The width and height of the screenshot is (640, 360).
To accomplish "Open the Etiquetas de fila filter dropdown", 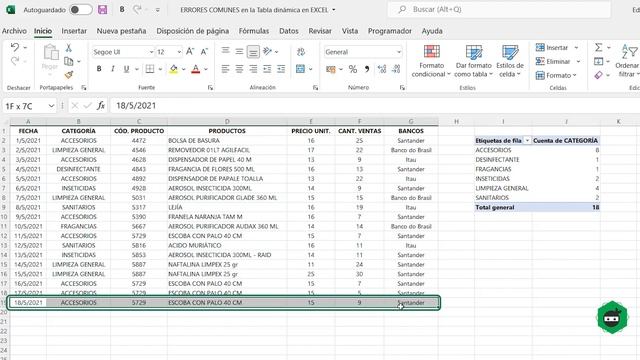I will [527, 140].
